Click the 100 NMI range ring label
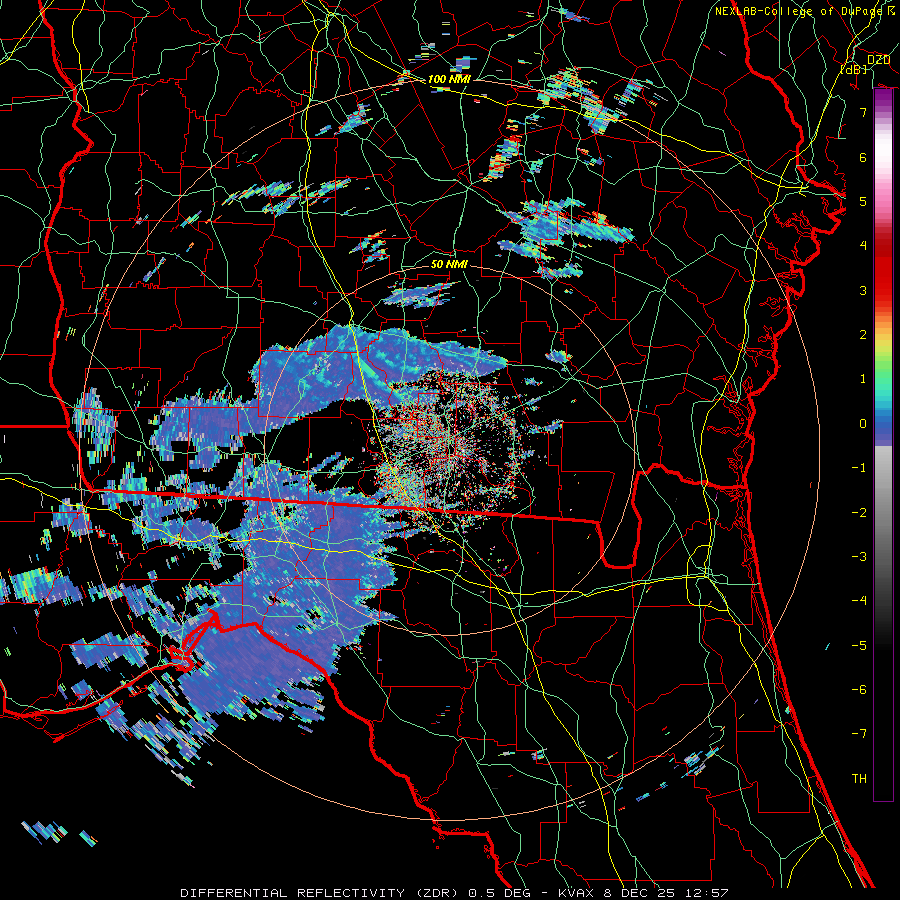 coord(449,79)
